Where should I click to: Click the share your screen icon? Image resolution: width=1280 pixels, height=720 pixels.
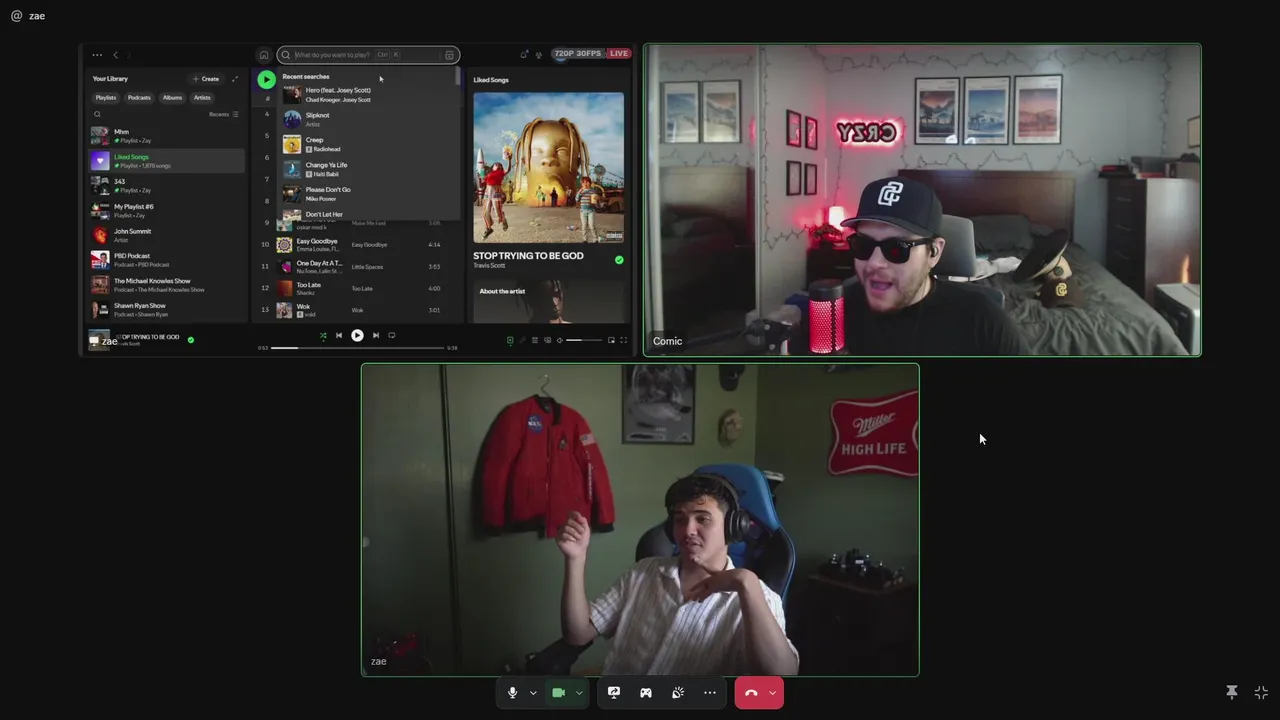click(614, 692)
